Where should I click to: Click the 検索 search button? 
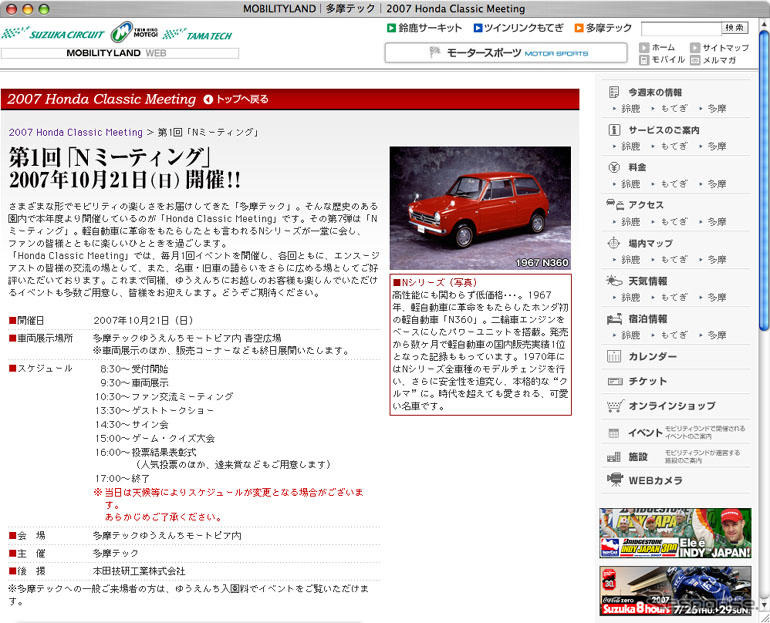pos(735,28)
